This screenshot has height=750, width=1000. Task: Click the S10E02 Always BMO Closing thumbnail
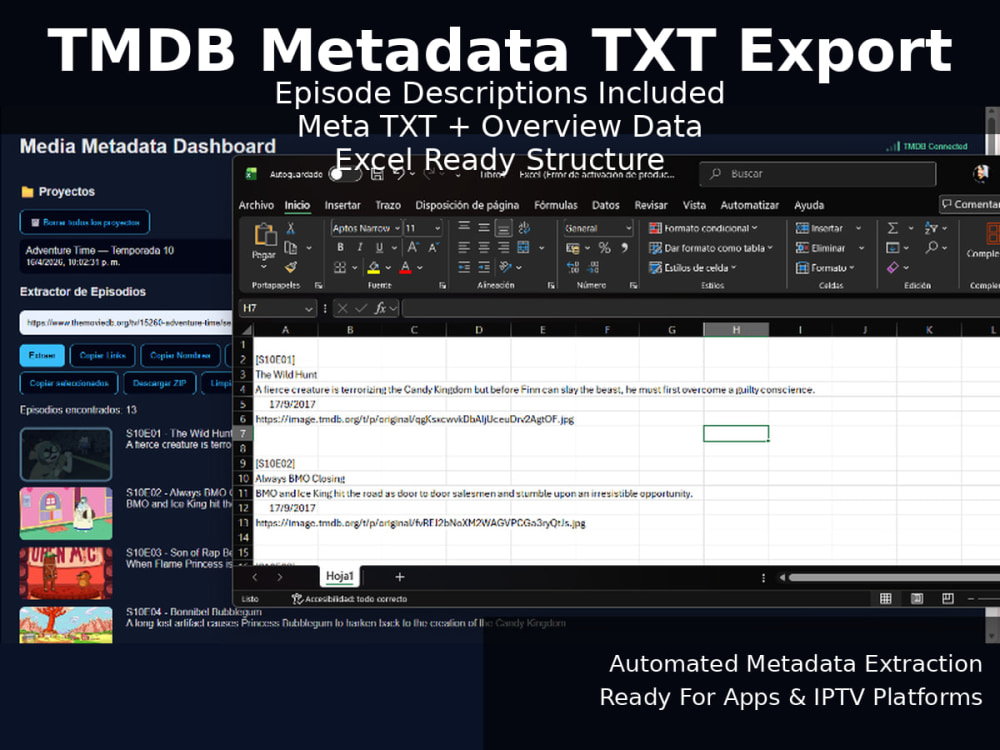tap(66, 513)
